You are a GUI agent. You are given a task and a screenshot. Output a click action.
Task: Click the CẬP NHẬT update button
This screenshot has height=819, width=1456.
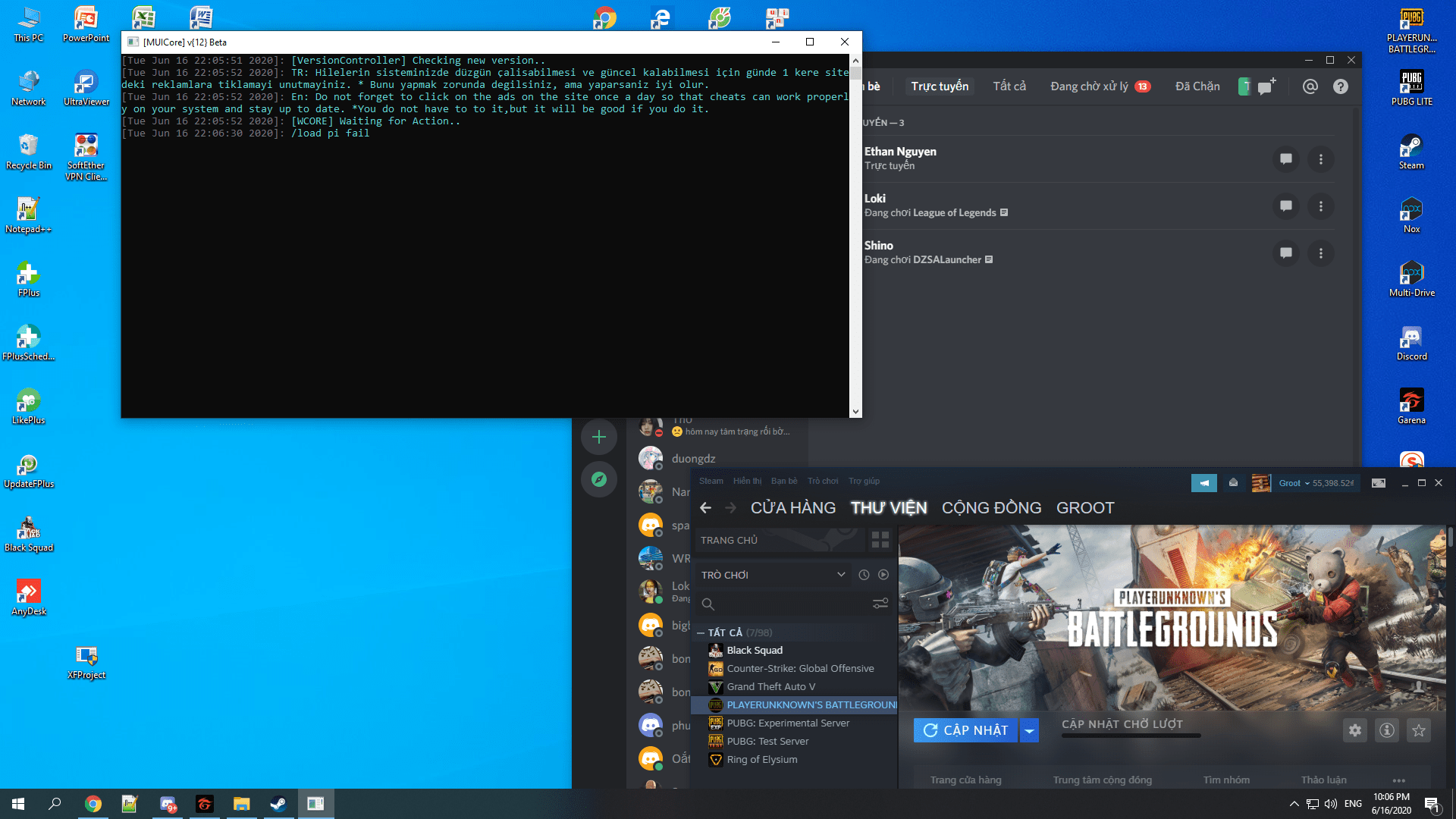[965, 730]
